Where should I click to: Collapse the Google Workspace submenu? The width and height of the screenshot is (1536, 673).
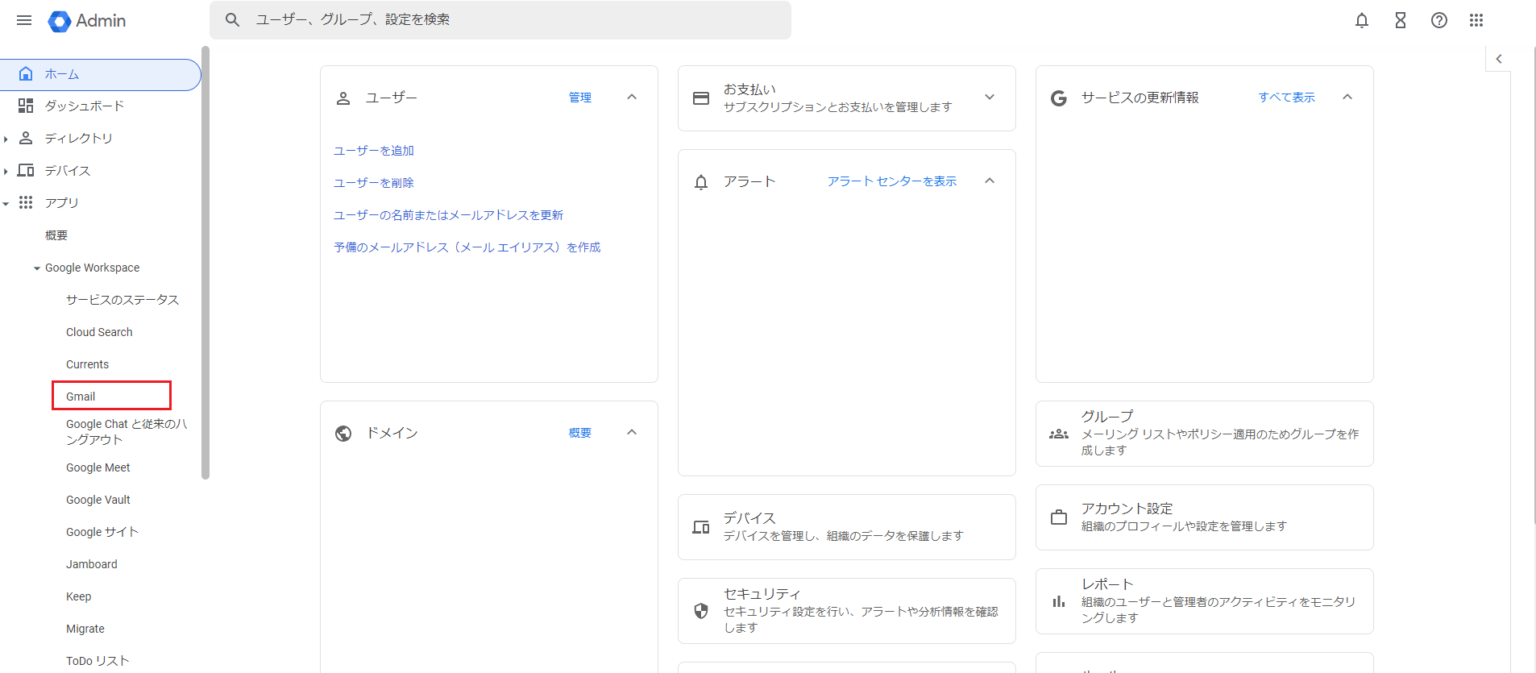point(37,268)
